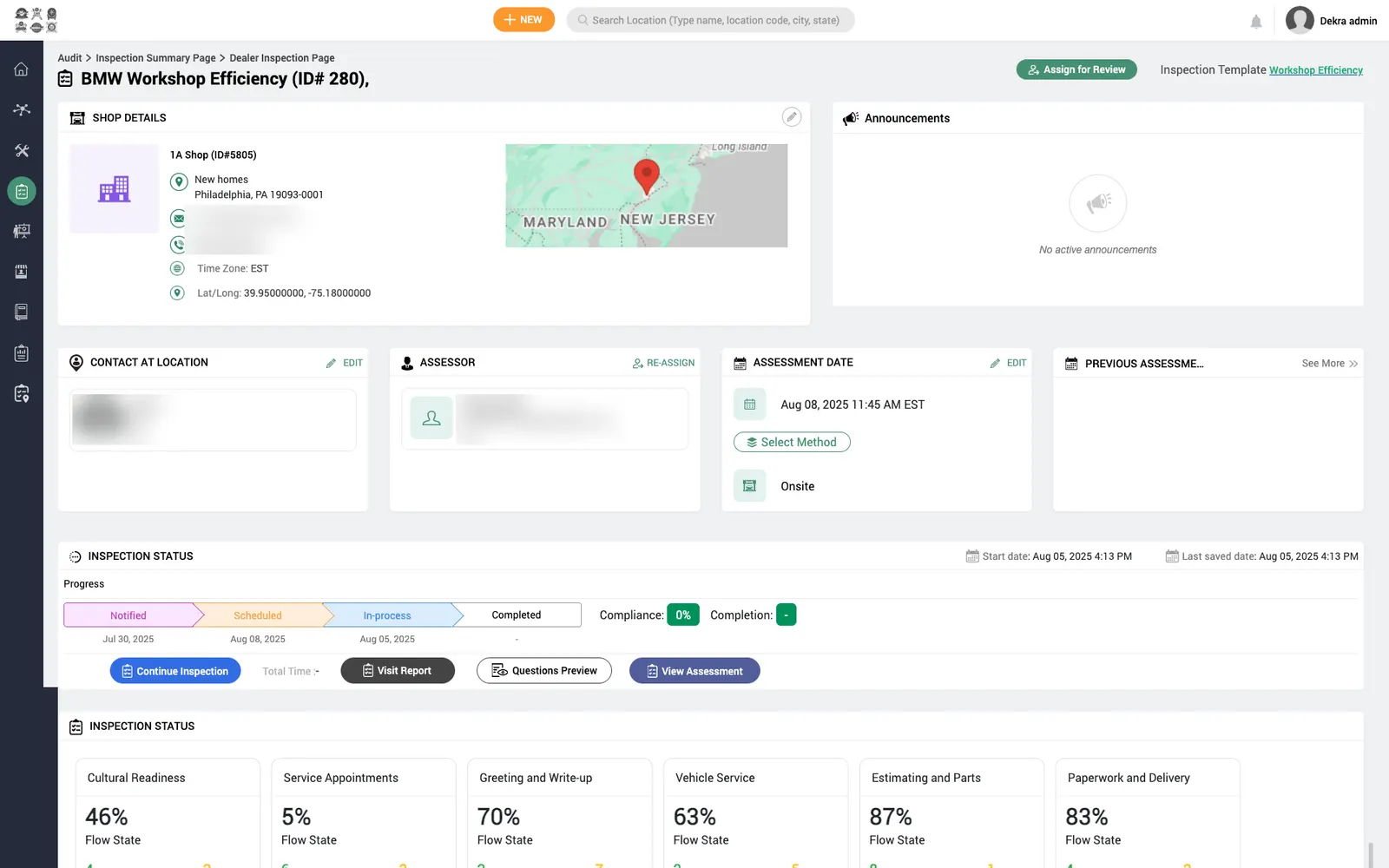Open the clipboard with location pin sidebar icon
Screen dimensions: 1389x868
[x=22, y=394]
